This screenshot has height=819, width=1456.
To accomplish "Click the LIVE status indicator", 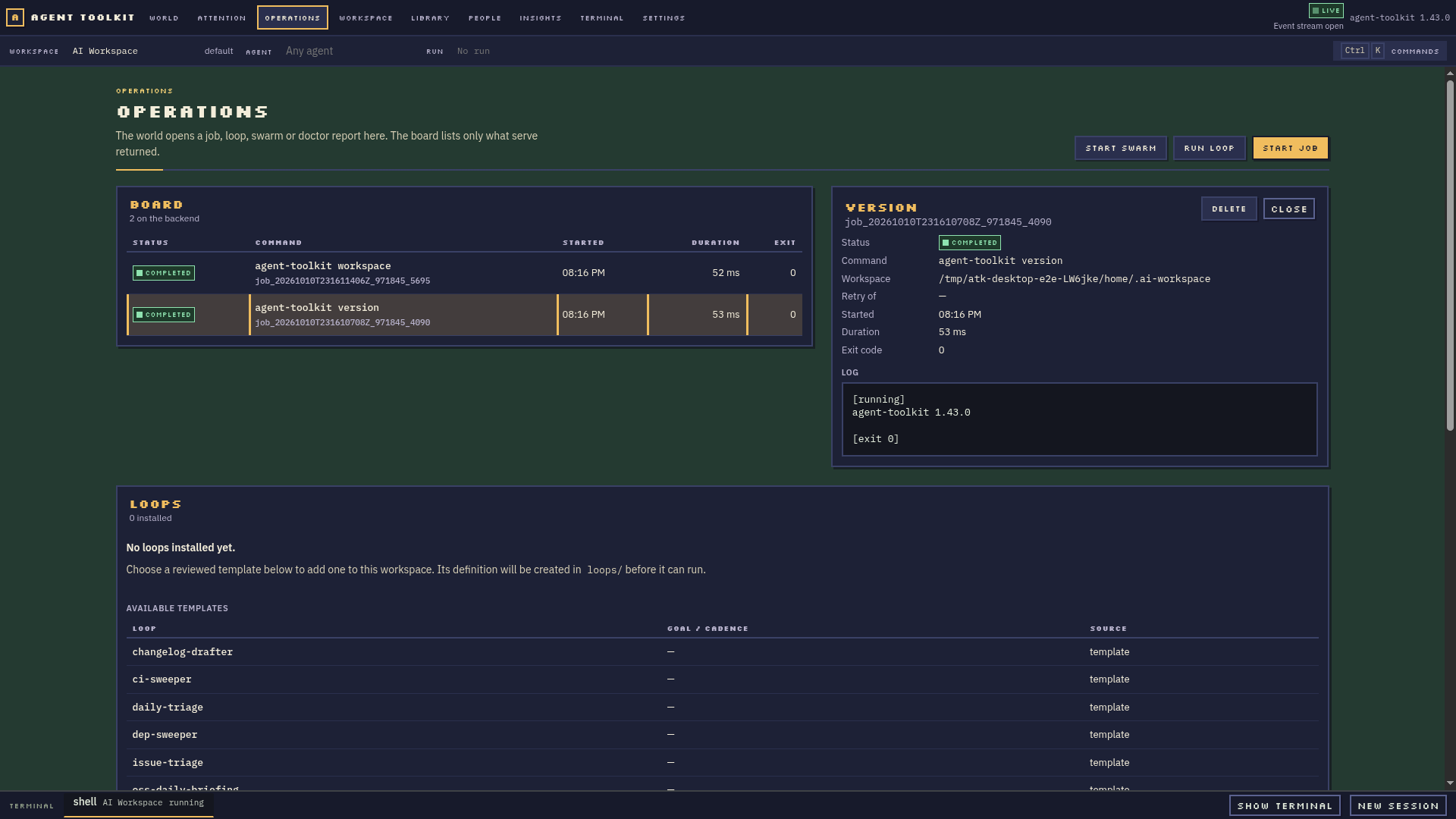I will point(1326,11).
